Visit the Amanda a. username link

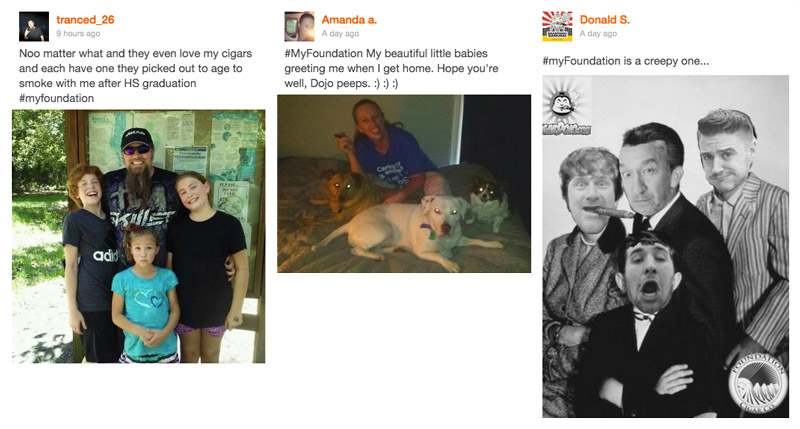pos(349,20)
